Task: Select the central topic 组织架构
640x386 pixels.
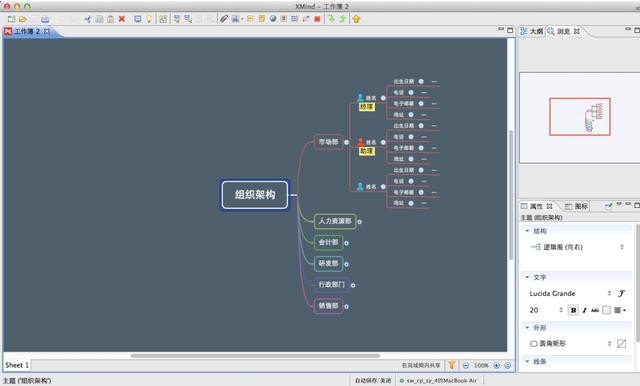Action: point(255,195)
